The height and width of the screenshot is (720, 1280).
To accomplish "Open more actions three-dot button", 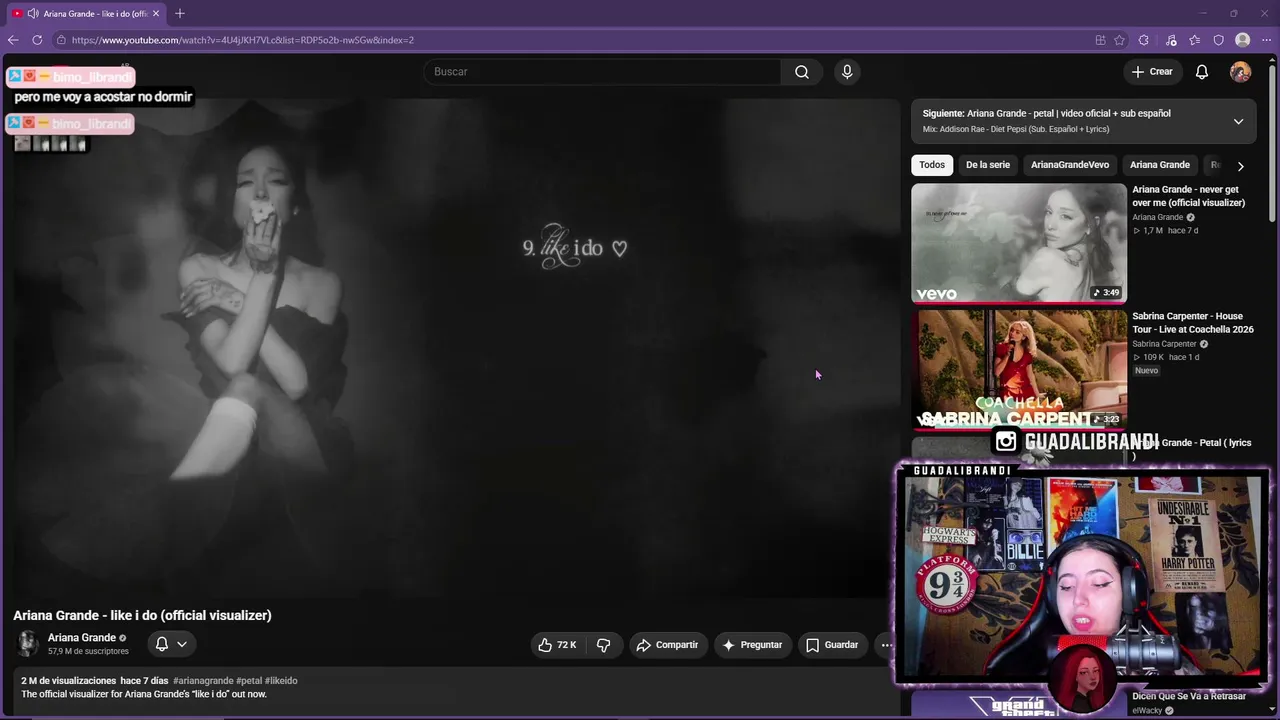I will click(886, 645).
